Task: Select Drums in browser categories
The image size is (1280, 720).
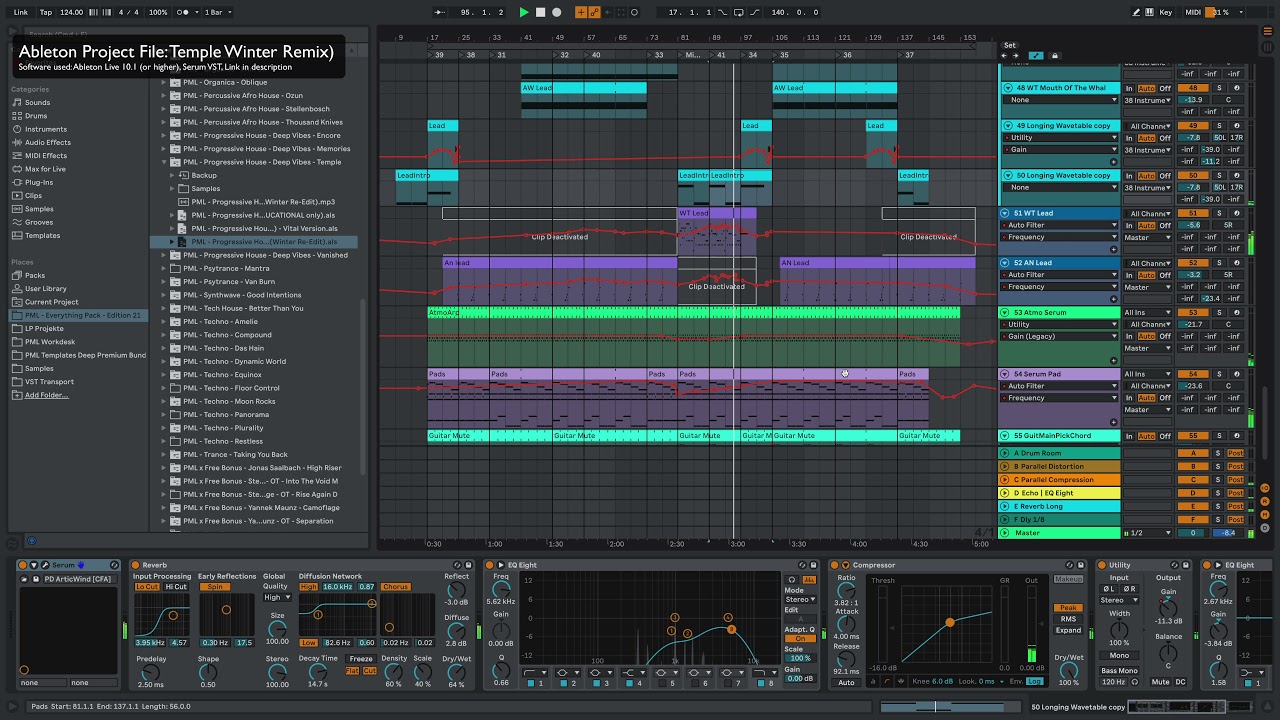Action: pos(36,116)
